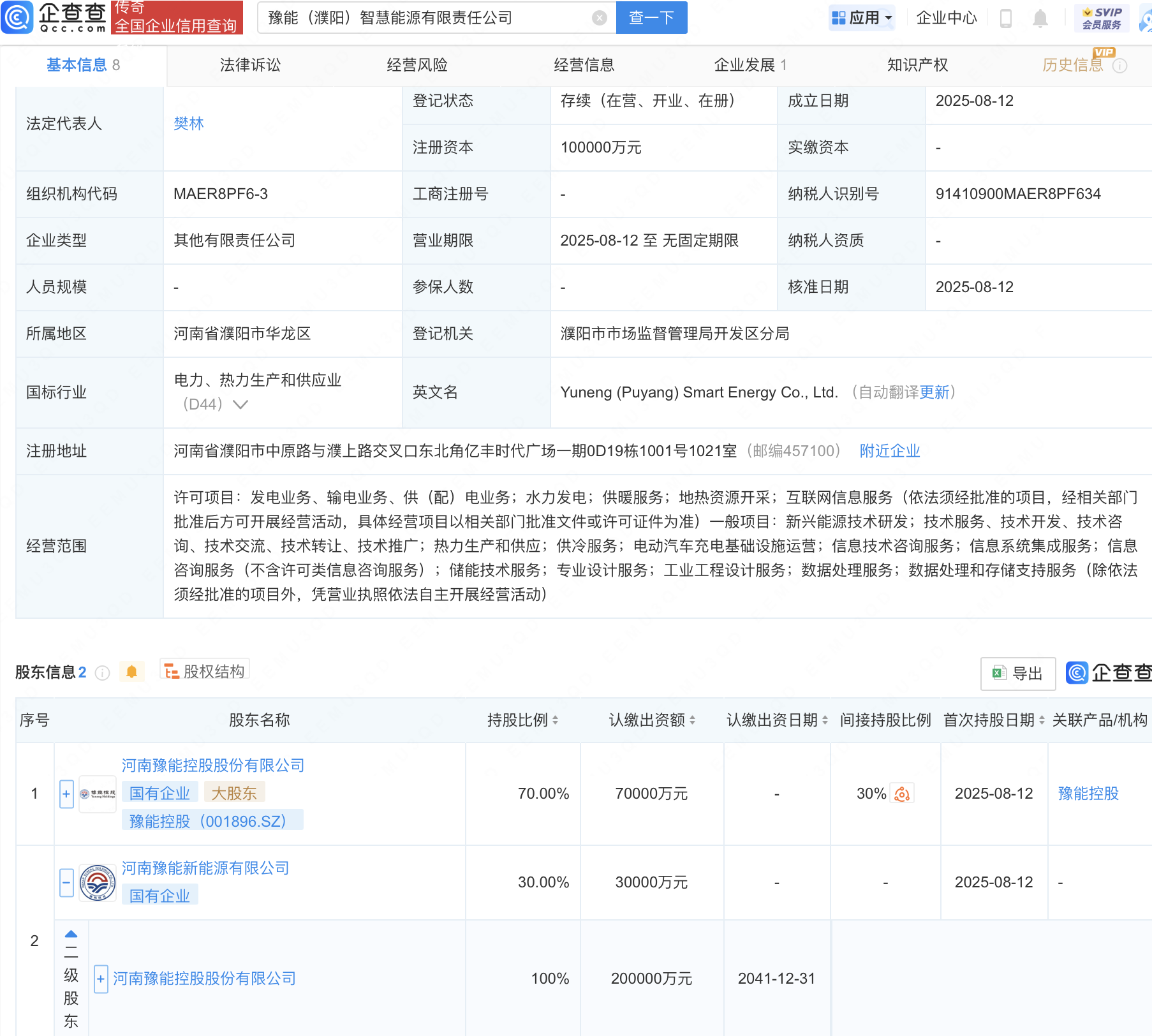Switch to 法律诉讼 tab

coord(250,65)
